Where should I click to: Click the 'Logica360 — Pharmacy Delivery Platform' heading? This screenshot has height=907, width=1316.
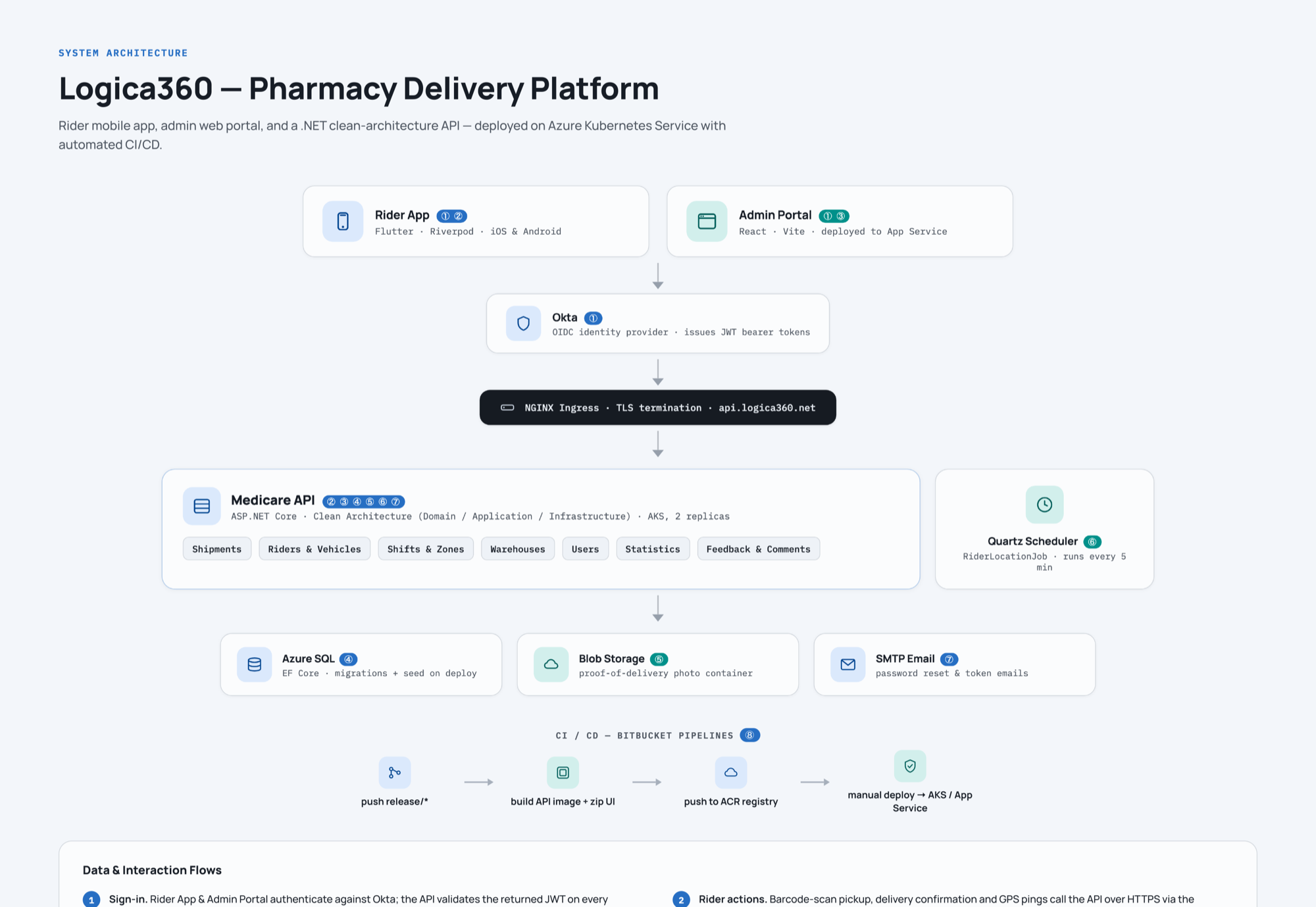coord(359,89)
